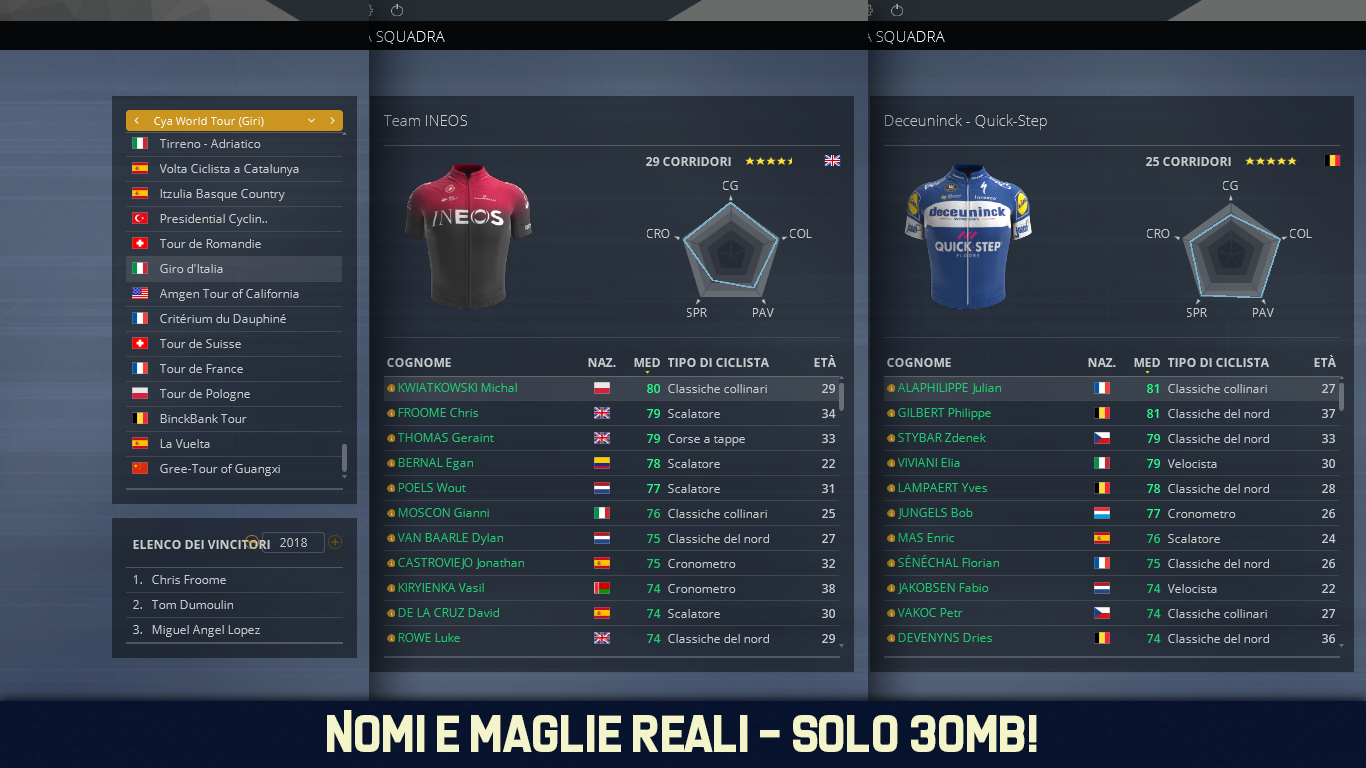Click the Belgian flag beside Deceuninck star rating
1366x768 pixels.
pos(1332,161)
